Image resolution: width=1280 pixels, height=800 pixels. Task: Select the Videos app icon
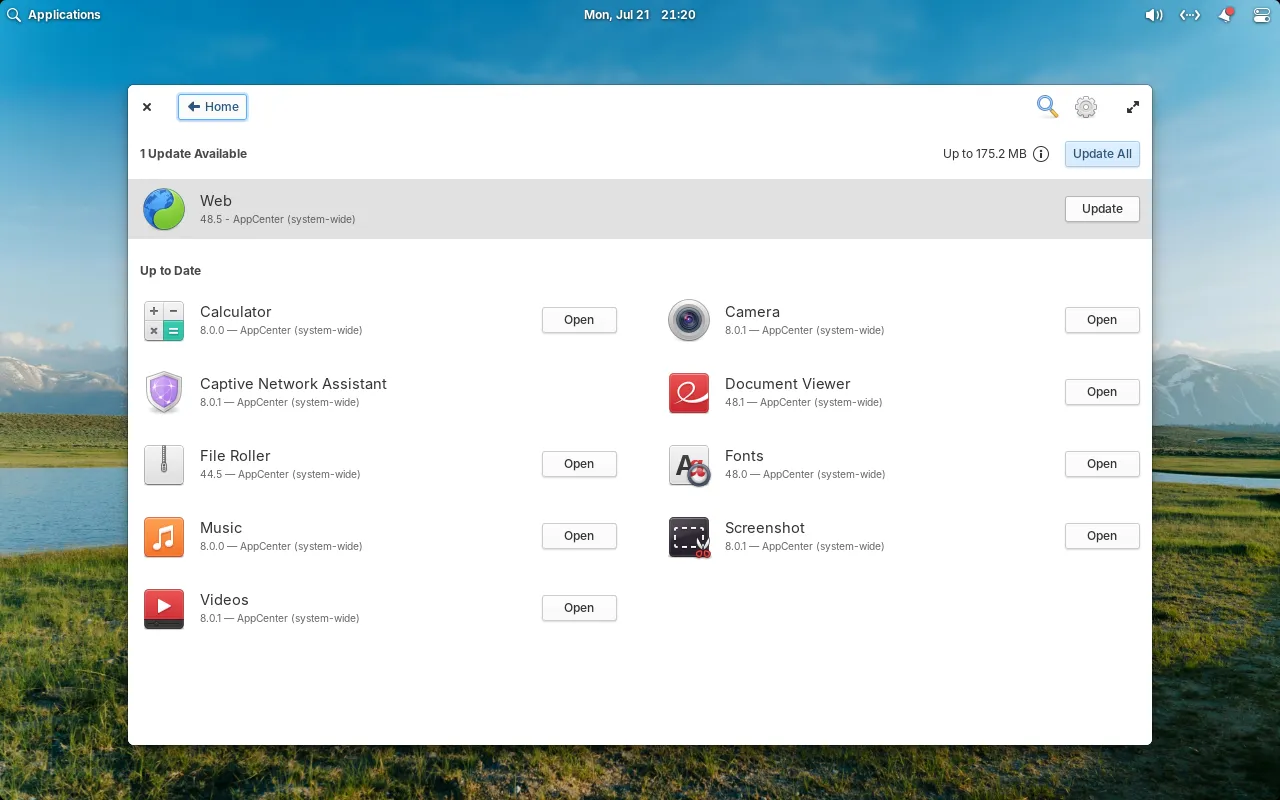(x=164, y=608)
